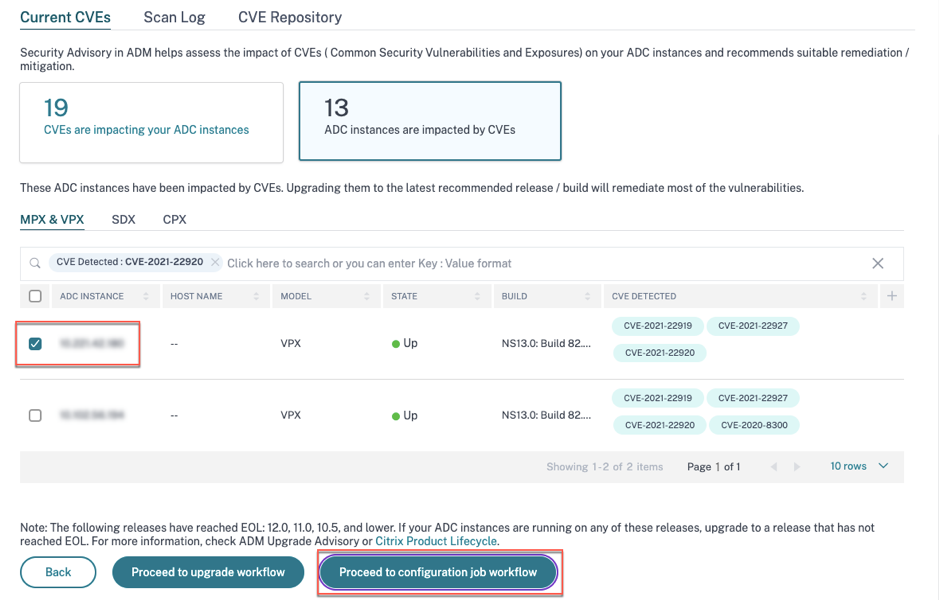Select the 13 ADC instances impacted card
Screen dimensions: 939x600
pos(430,121)
